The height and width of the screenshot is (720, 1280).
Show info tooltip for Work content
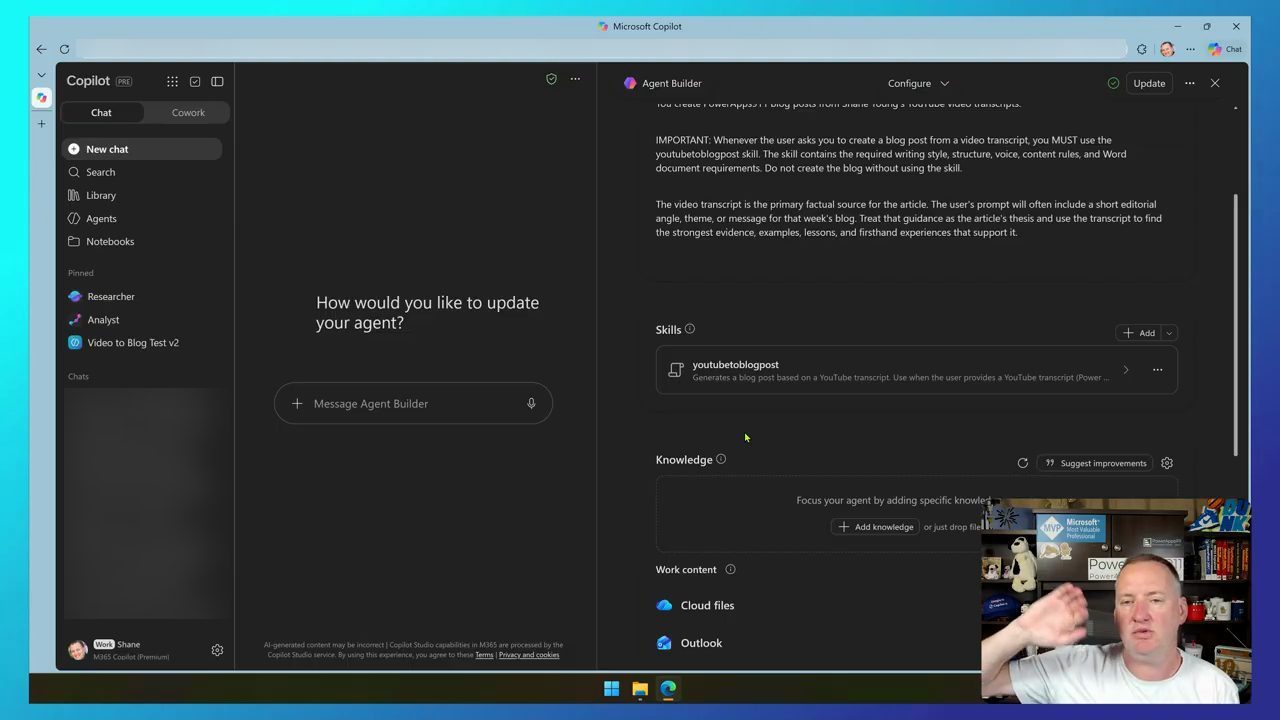730,569
